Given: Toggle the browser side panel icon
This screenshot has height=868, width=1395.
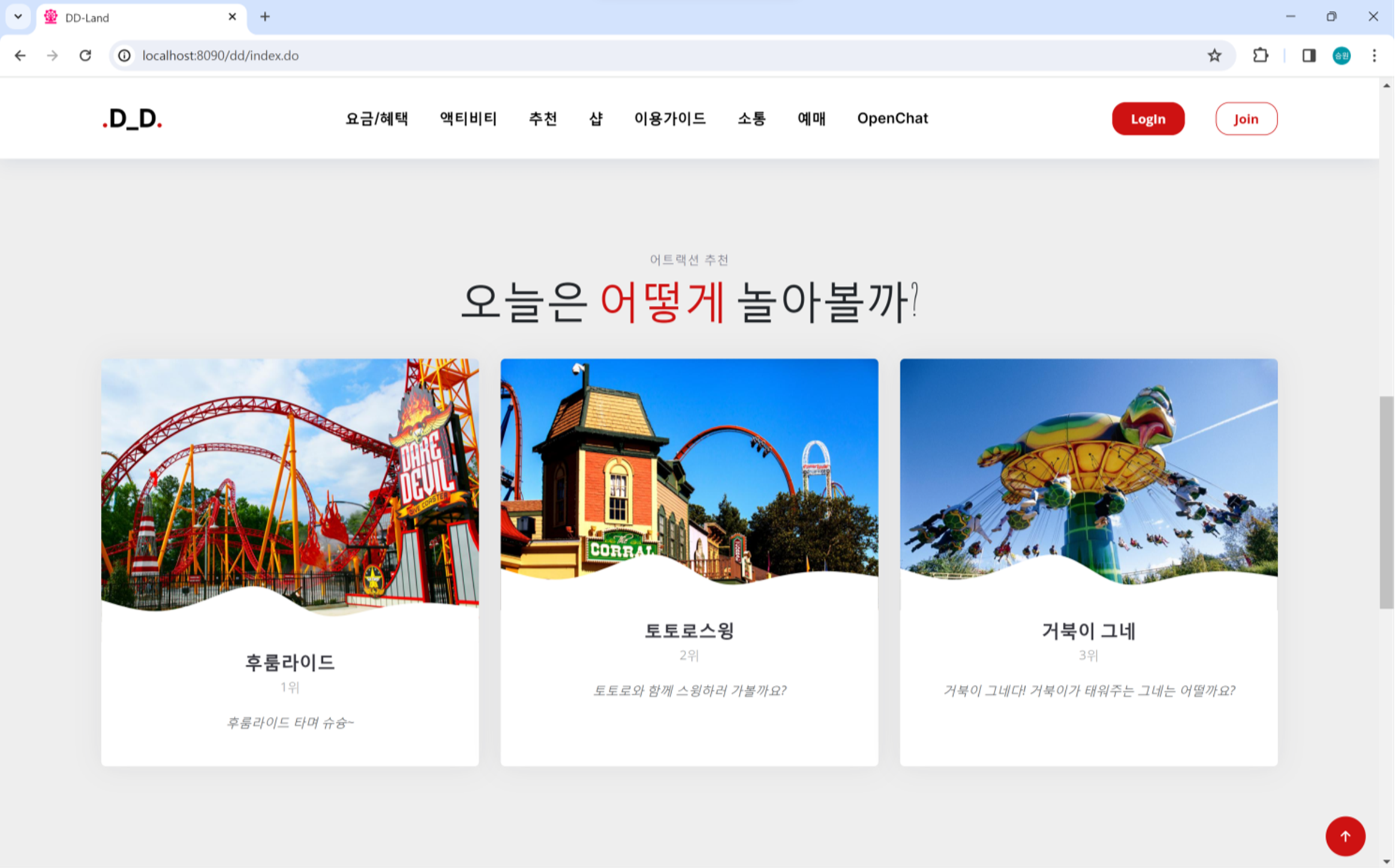Looking at the screenshot, I should [1309, 55].
